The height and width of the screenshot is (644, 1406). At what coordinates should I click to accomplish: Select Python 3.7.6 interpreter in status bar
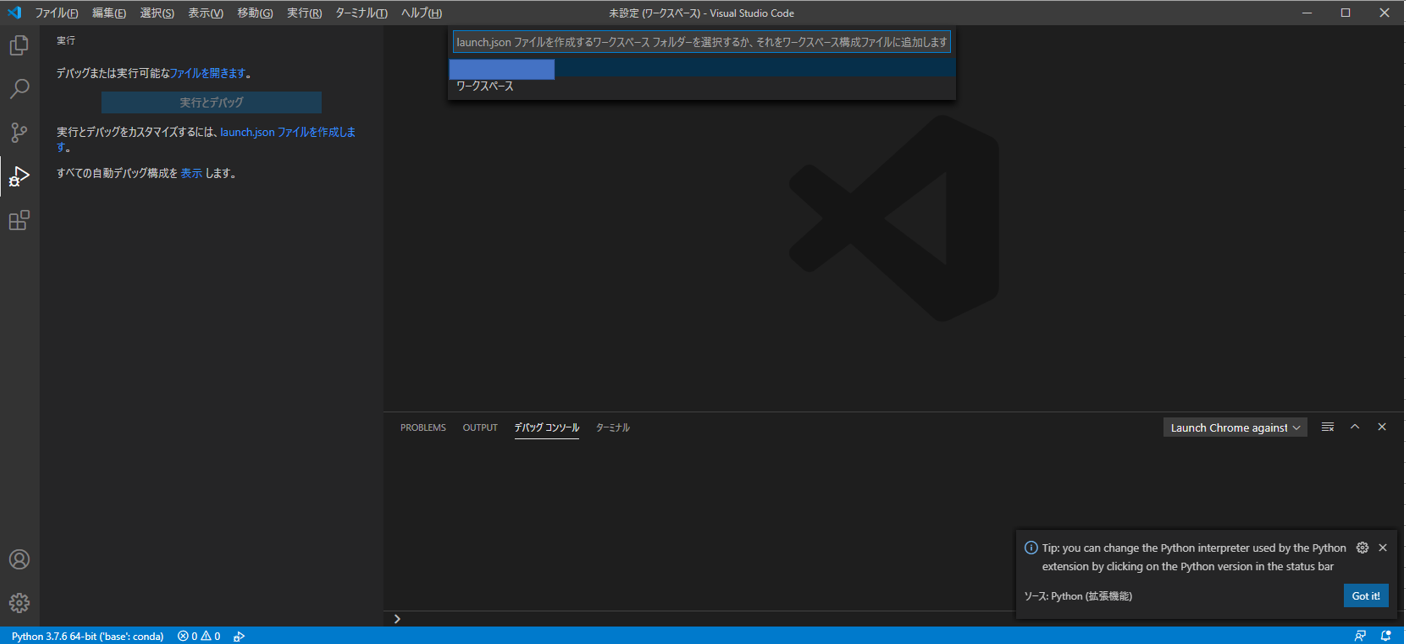pyautogui.click(x=88, y=636)
